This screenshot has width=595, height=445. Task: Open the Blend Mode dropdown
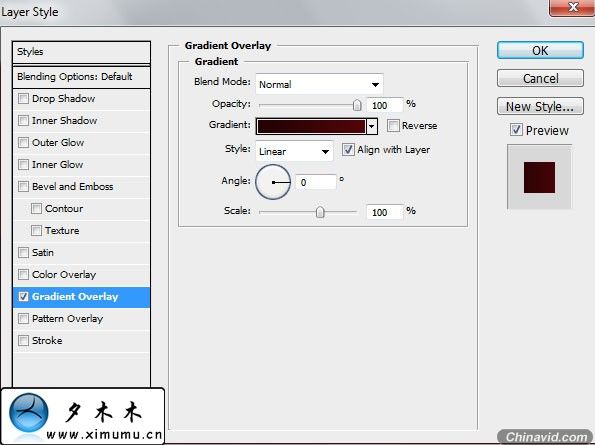pos(320,84)
